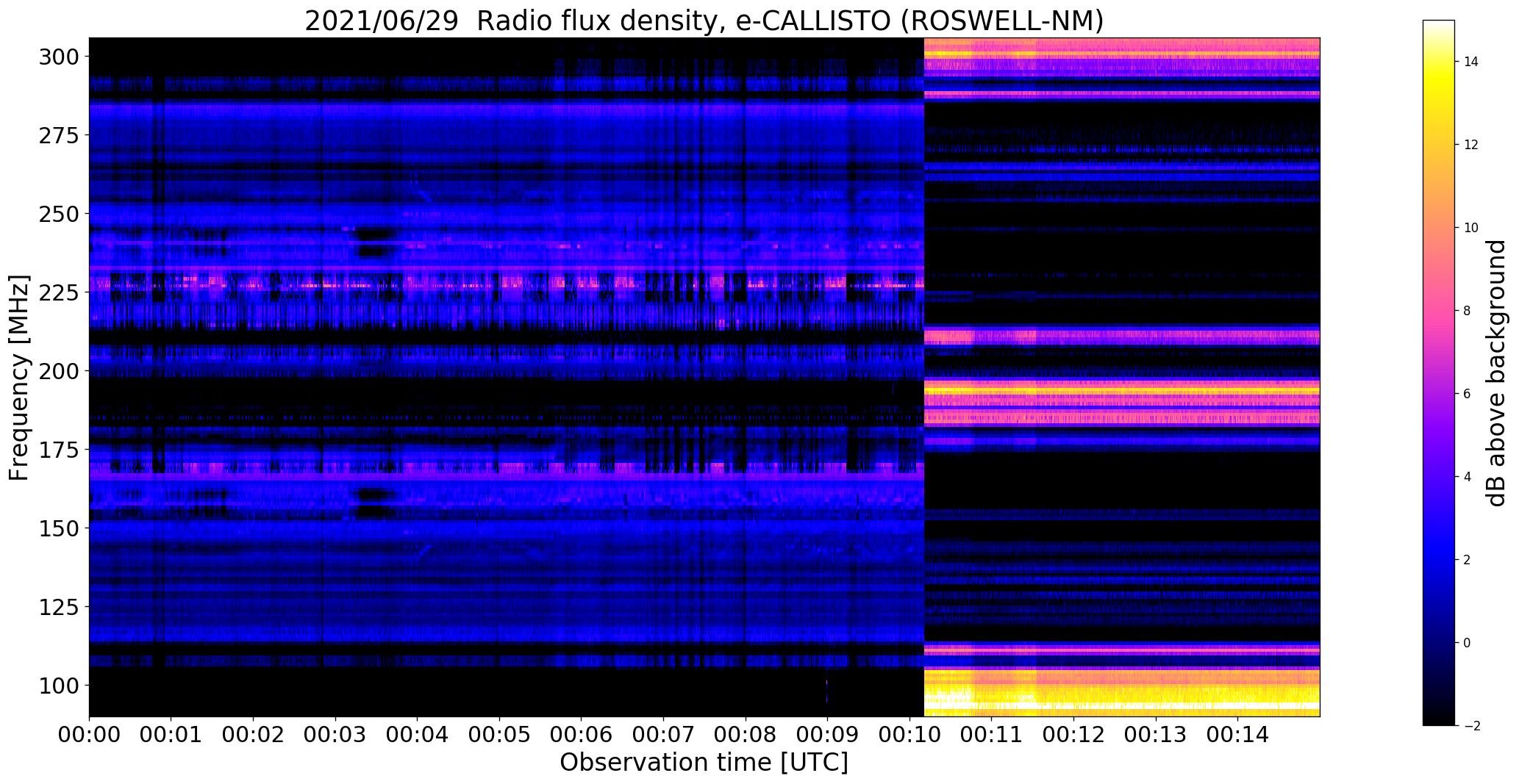The height and width of the screenshot is (784, 1519).
Task: Click the 00:00 time tick label
Action: [x=89, y=734]
